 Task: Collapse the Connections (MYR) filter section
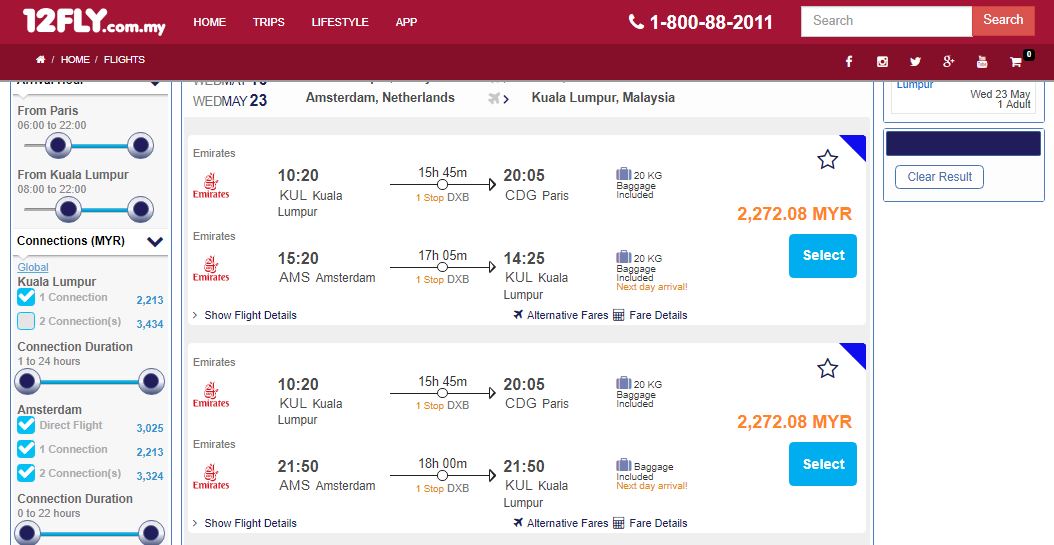155,241
